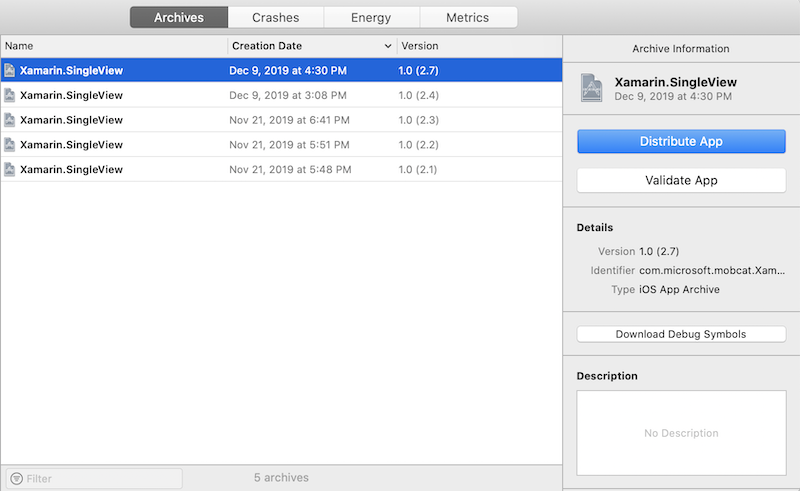Focus the Filter input field

[x=94, y=478]
